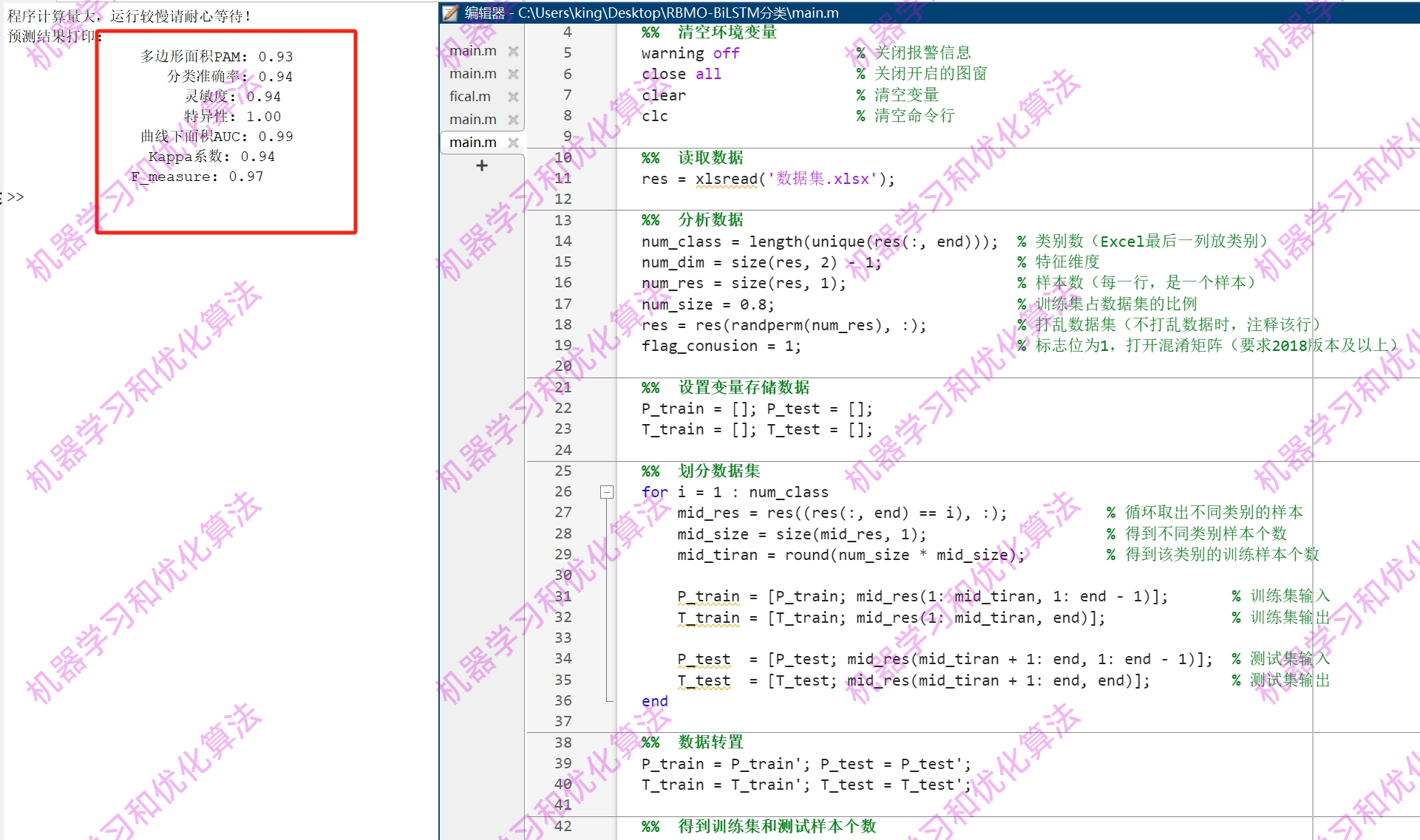Close the active main.m tab

click(513, 142)
